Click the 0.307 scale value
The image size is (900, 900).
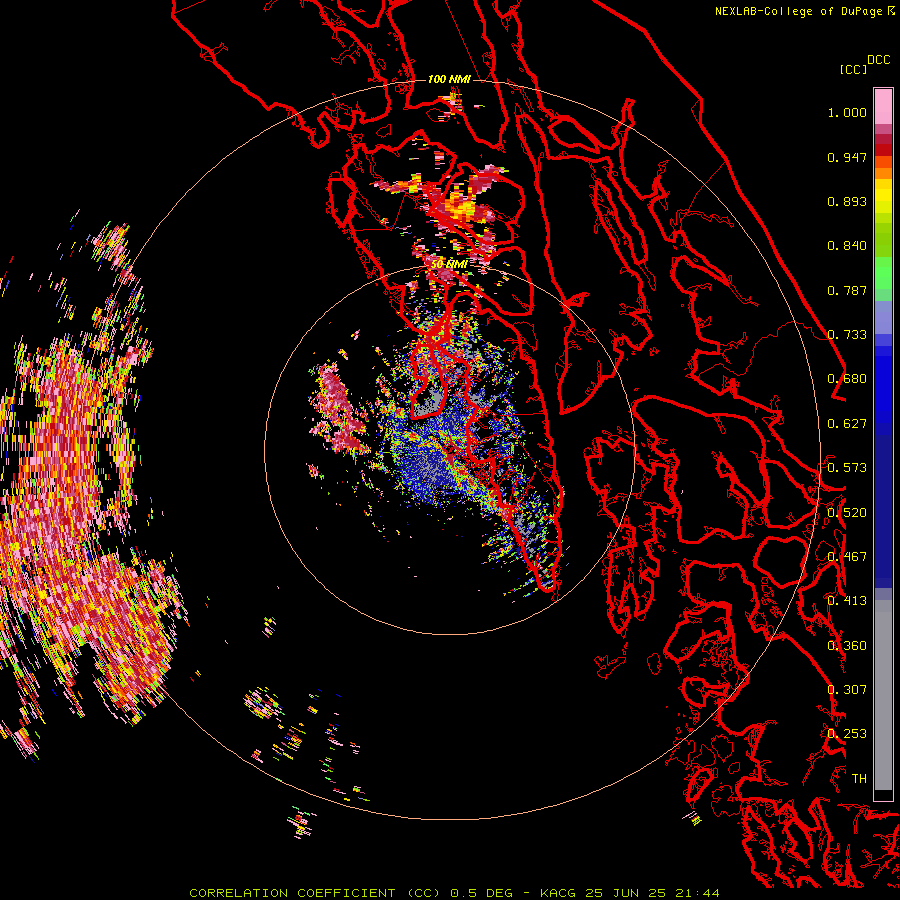click(847, 690)
